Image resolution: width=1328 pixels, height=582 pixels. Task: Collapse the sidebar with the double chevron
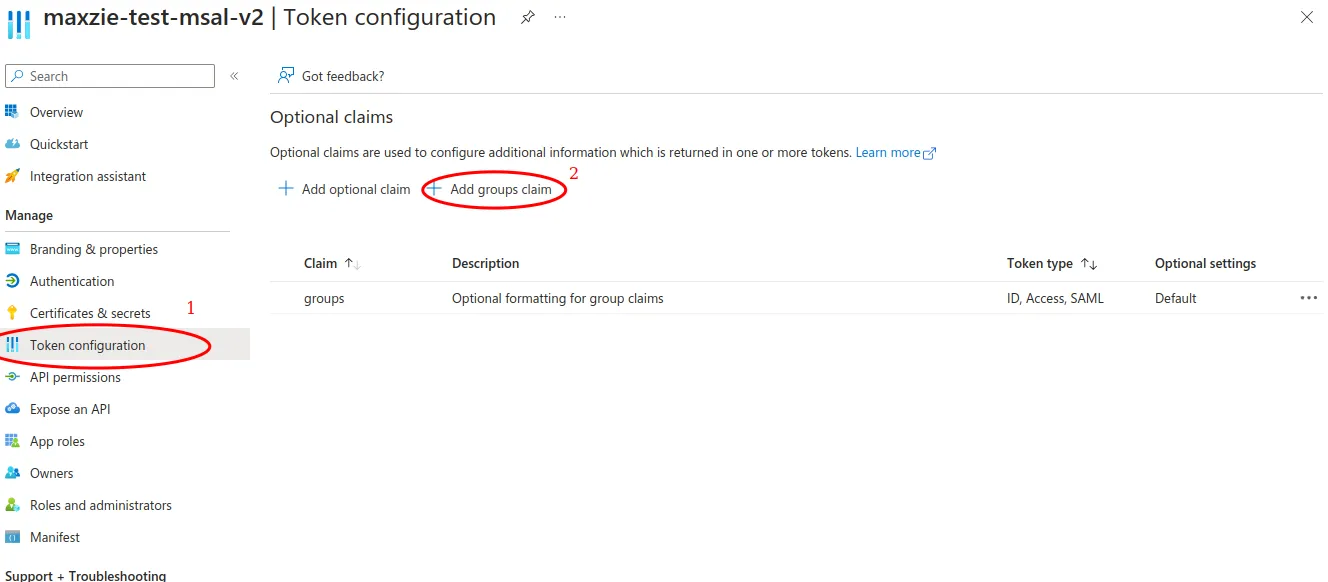click(x=234, y=75)
